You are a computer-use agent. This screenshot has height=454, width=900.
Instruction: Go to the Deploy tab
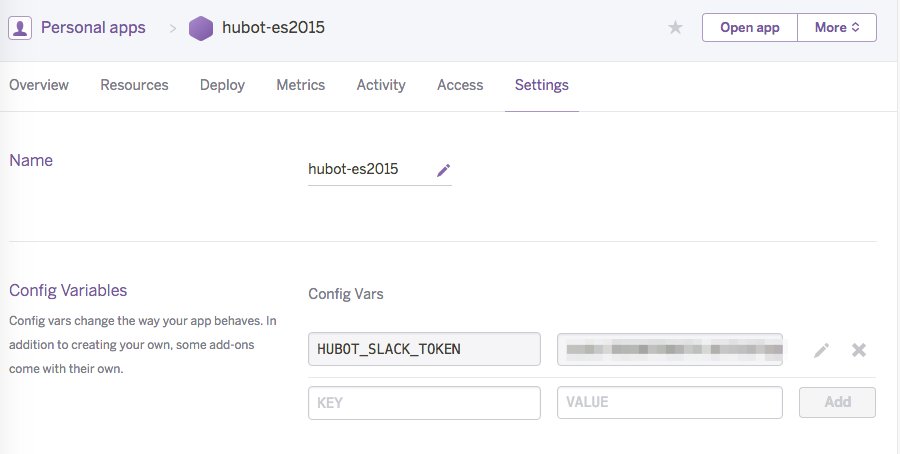(x=222, y=85)
